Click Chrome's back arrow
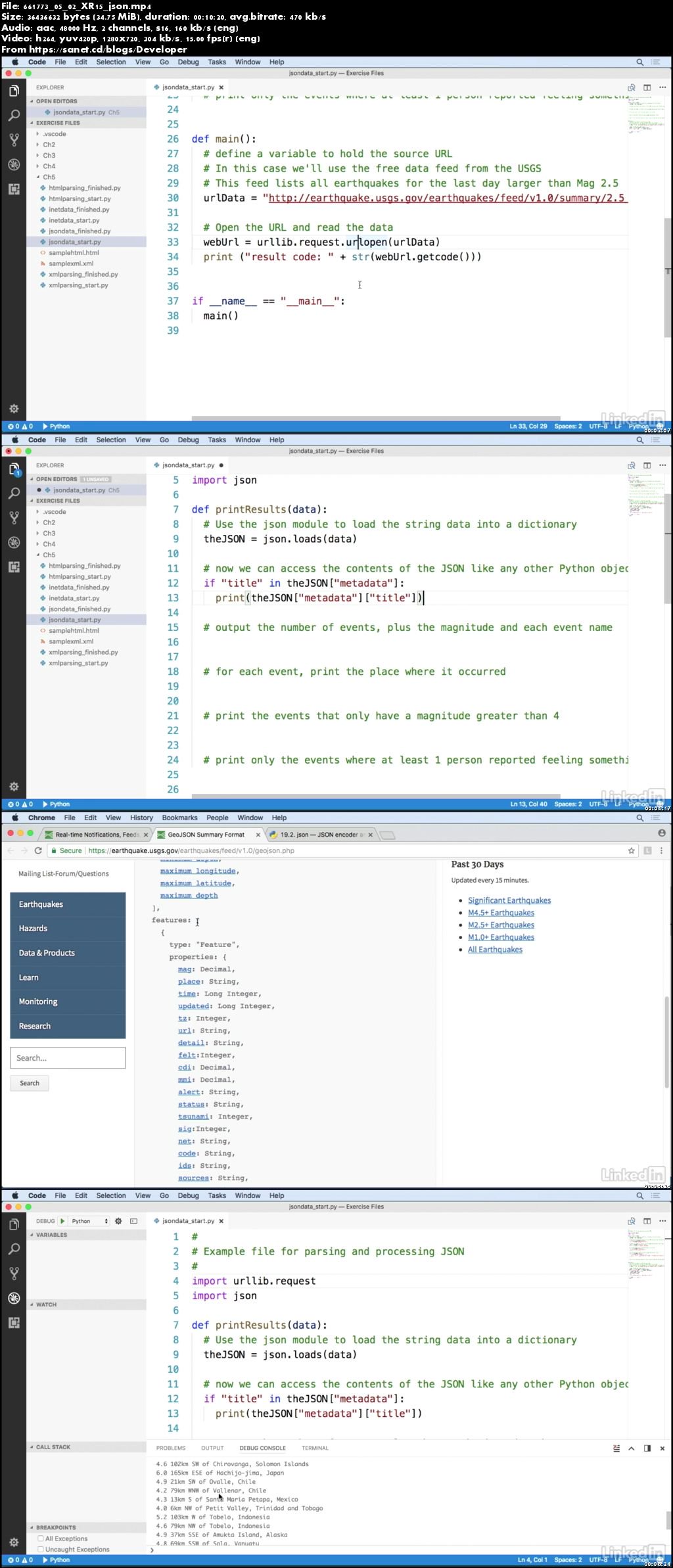Image resolution: width=673 pixels, height=1568 pixels. (11, 850)
